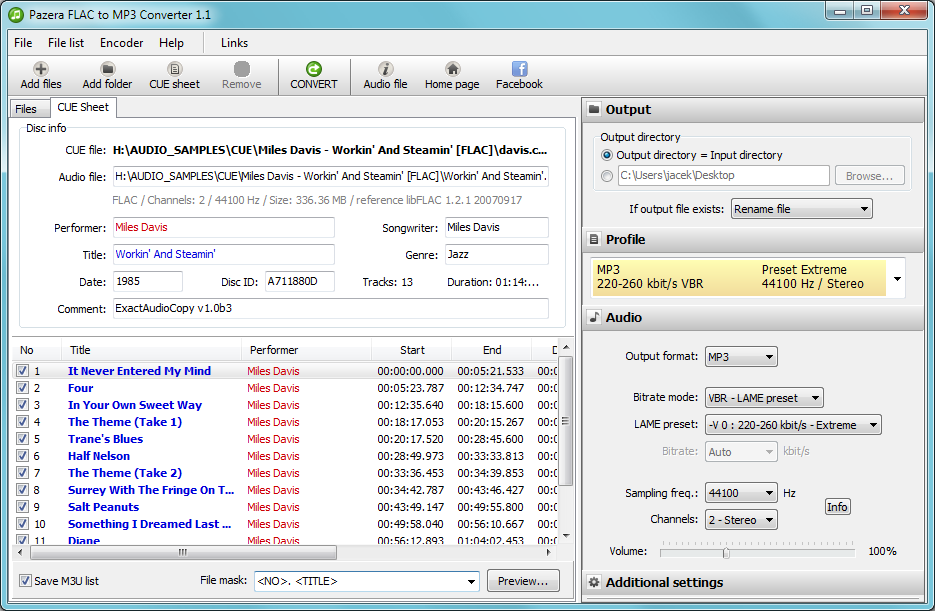Open the Encoder menu
The image size is (935, 611).
pyautogui.click(x=120, y=43)
